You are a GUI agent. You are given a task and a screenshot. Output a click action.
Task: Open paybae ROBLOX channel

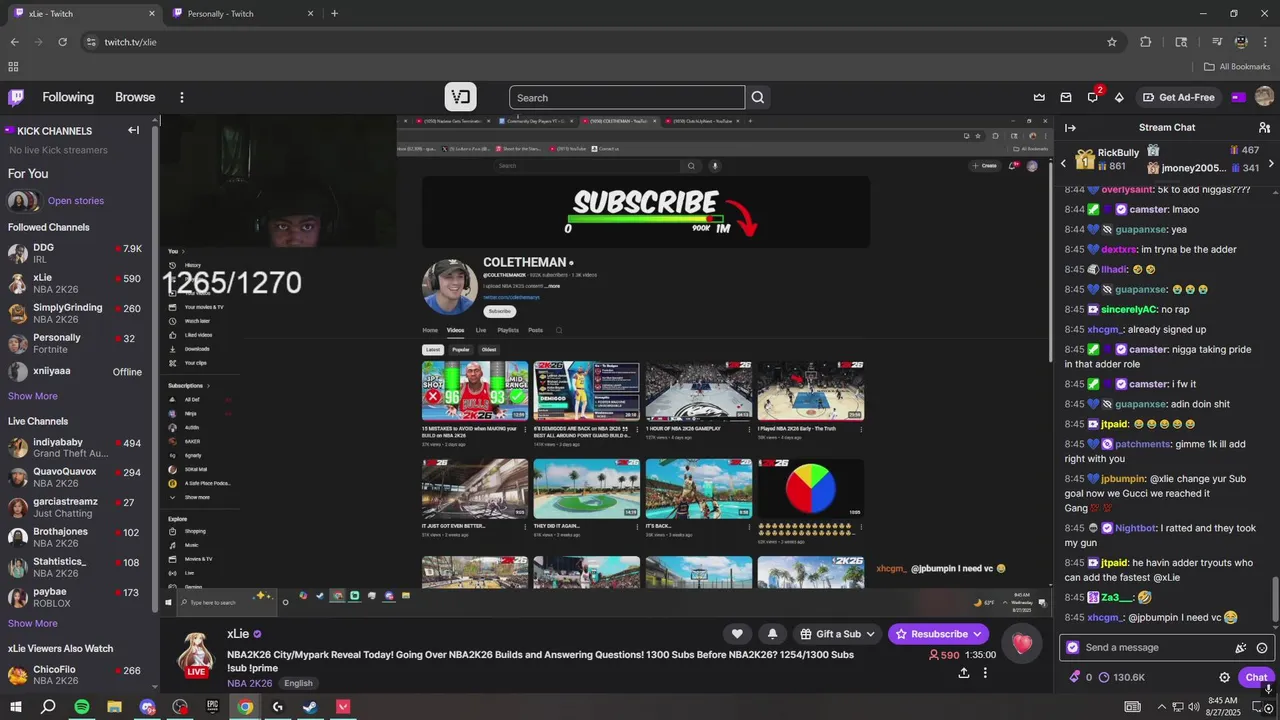(x=76, y=597)
